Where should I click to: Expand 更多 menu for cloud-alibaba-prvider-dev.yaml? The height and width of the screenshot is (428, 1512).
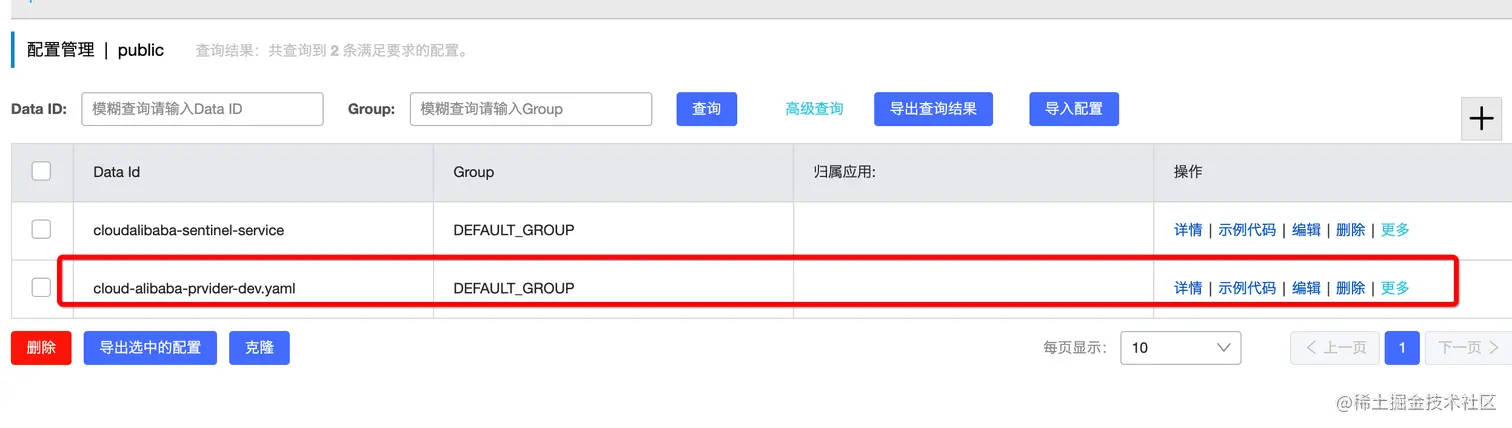(x=1395, y=288)
